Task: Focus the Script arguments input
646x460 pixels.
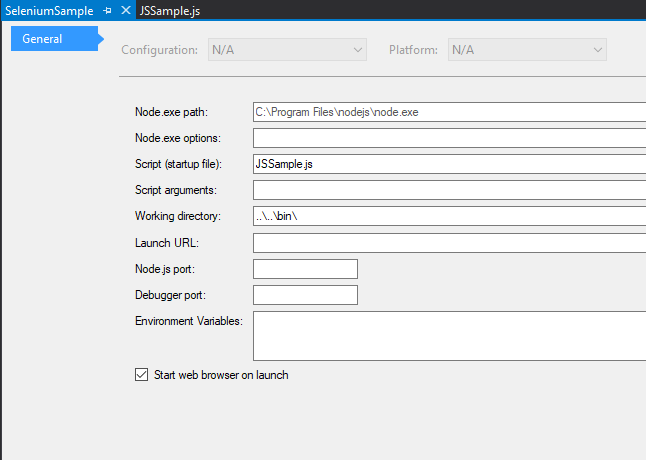Action: click(448, 190)
